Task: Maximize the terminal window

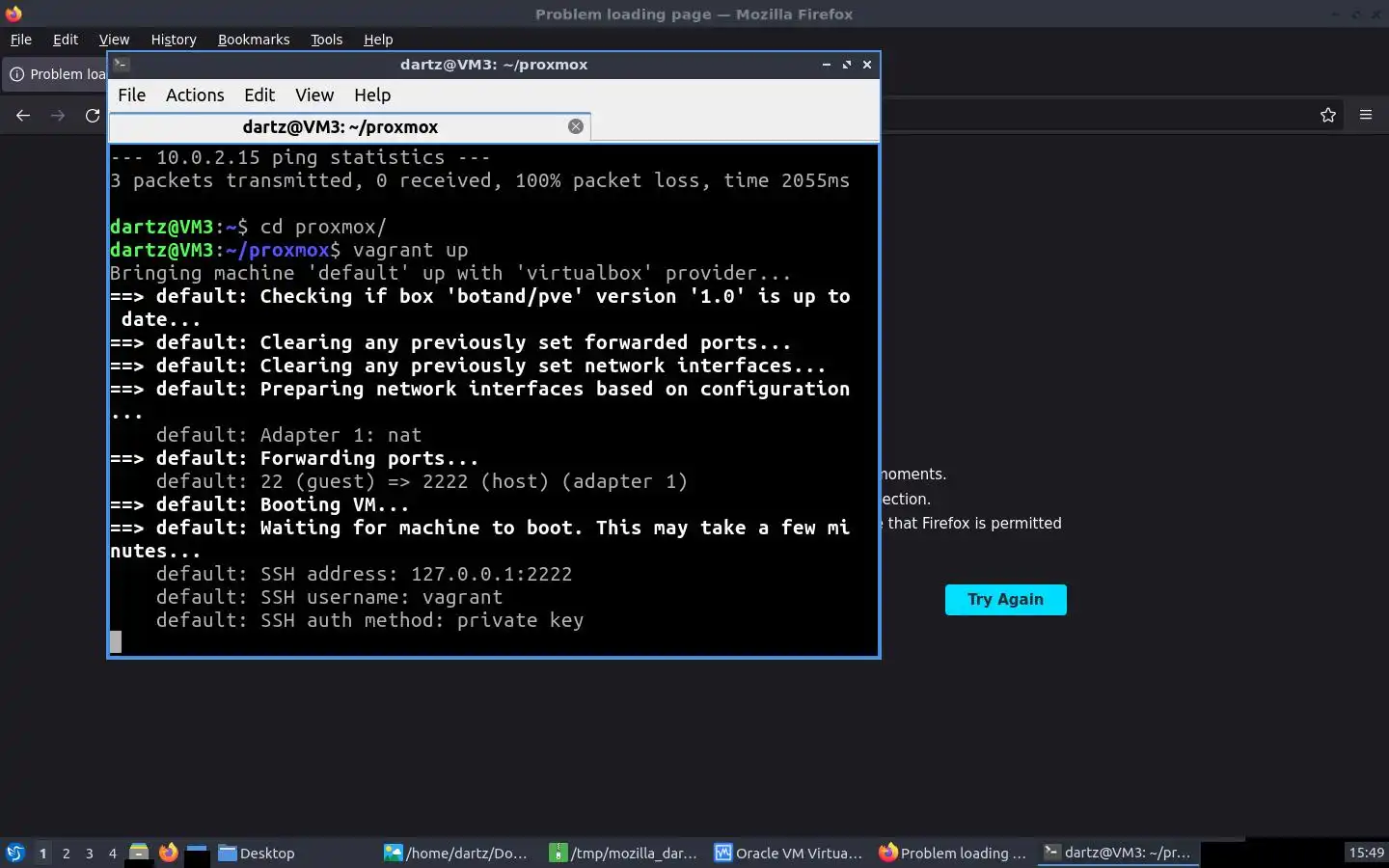Action: [x=847, y=65]
